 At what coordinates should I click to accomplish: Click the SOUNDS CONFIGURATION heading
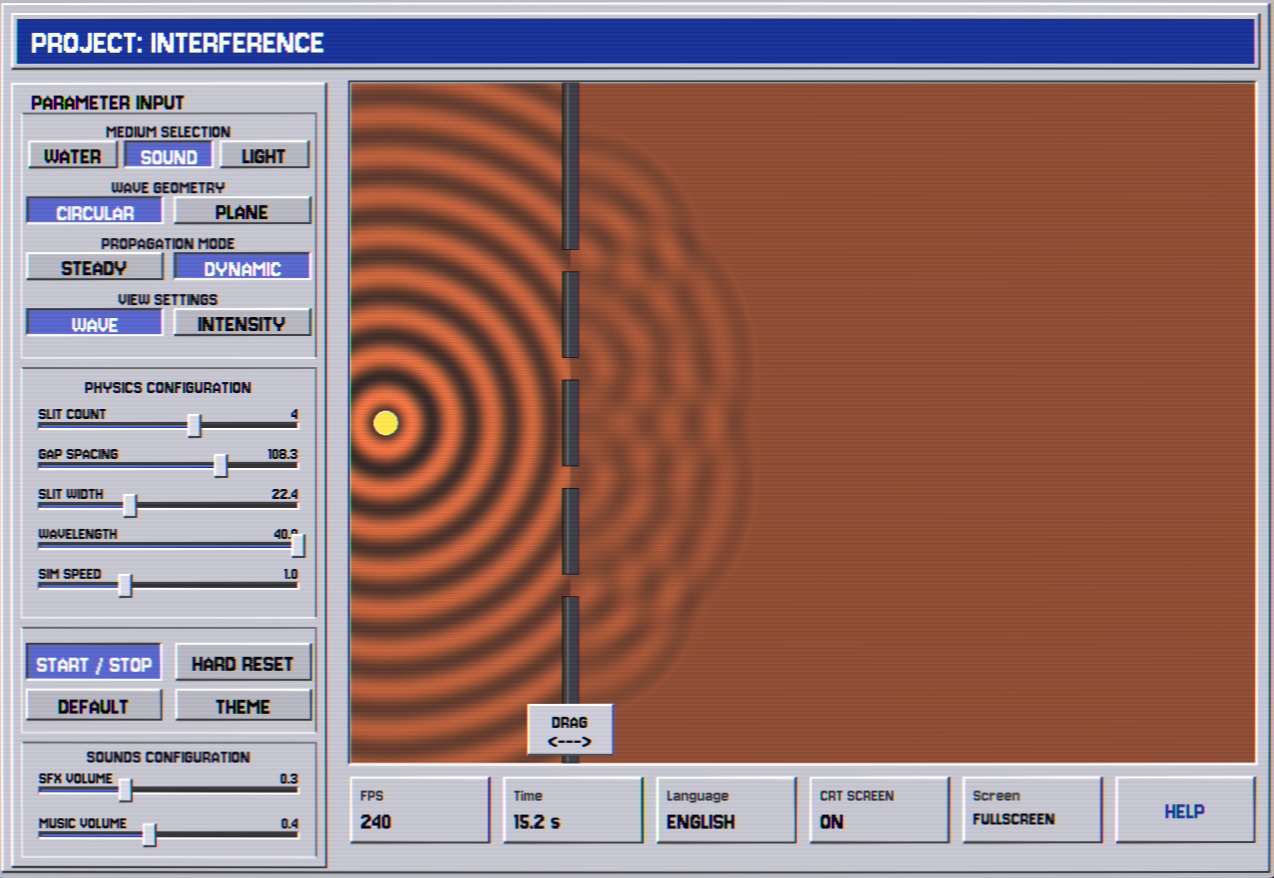[168, 757]
